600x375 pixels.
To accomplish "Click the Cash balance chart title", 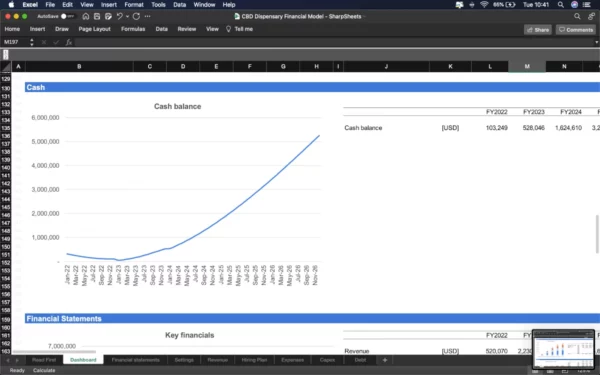I will (178, 106).
